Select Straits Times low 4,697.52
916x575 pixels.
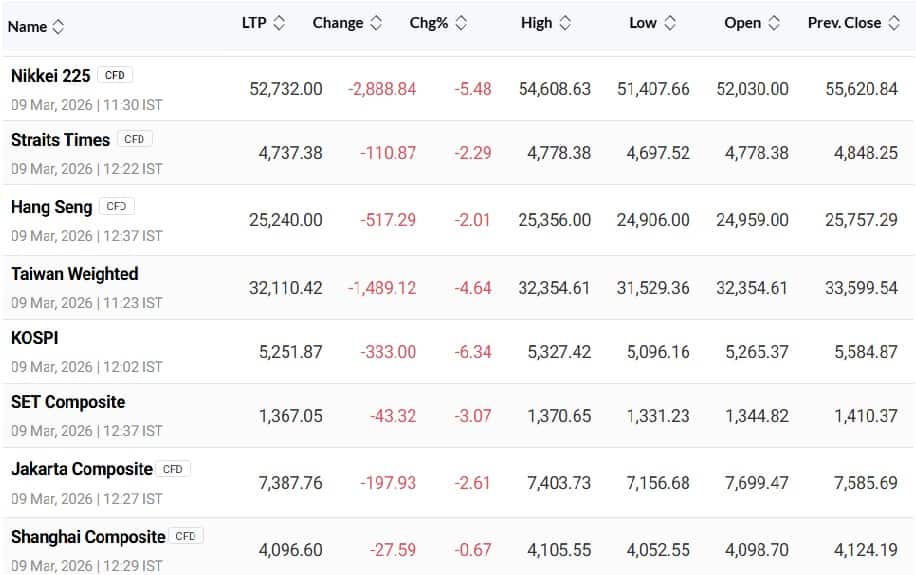tap(658, 153)
